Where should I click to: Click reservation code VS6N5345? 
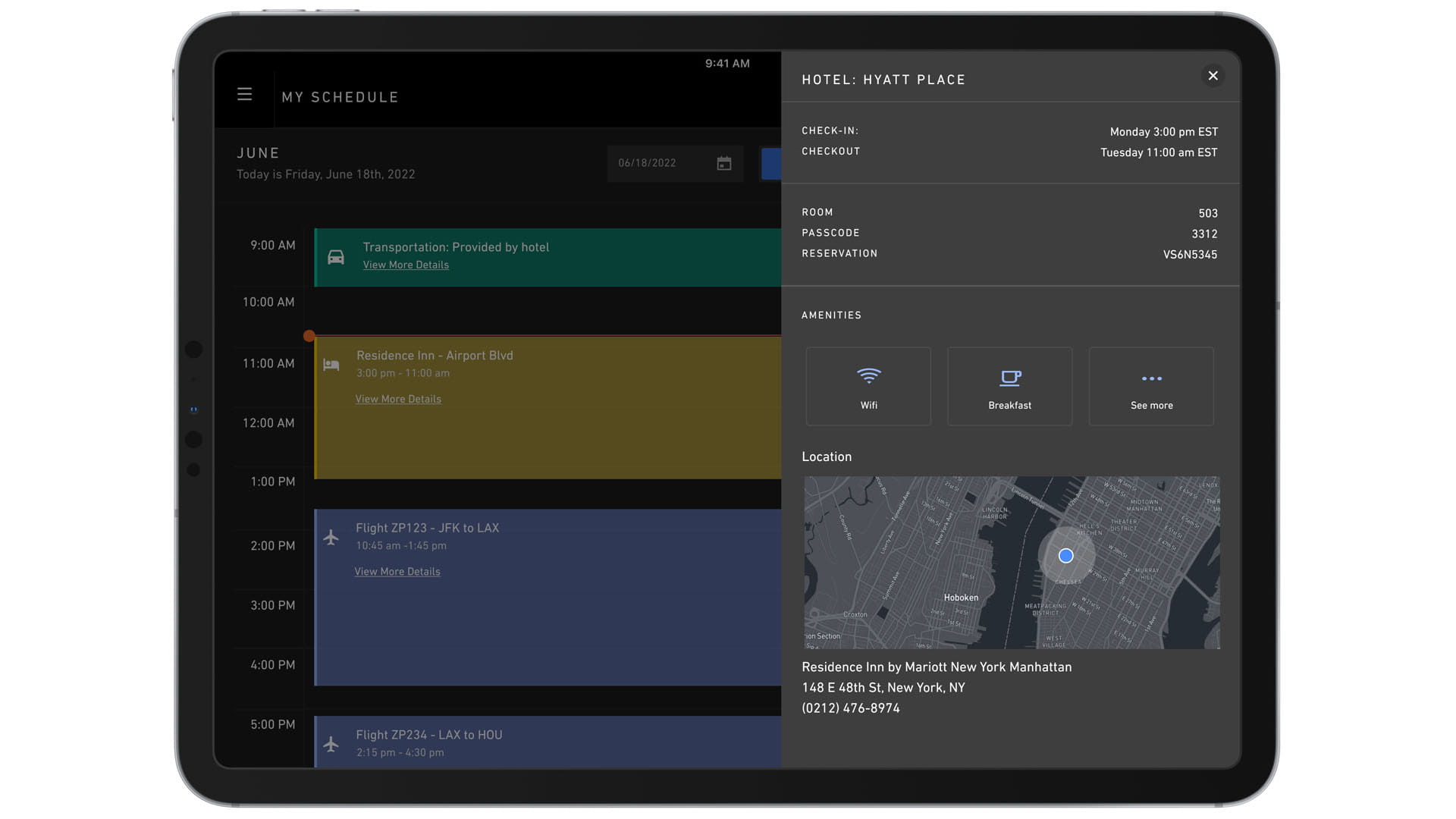point(1190,255)
